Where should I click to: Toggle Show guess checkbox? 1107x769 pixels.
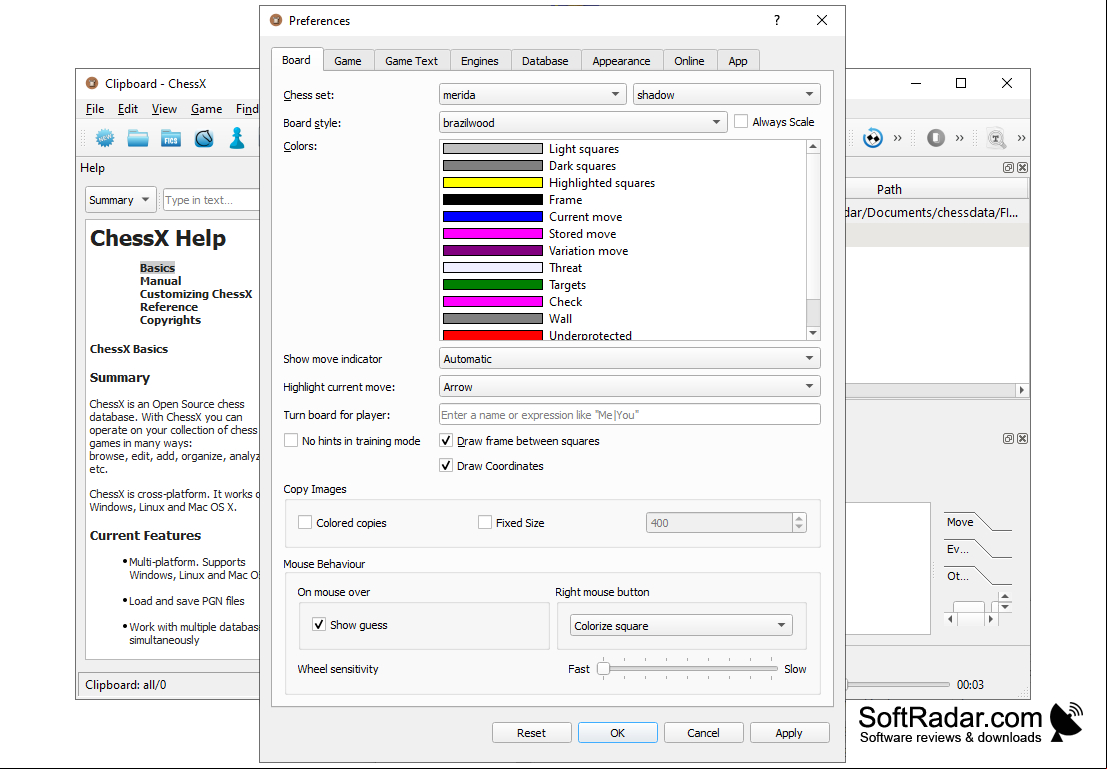pyautogui.click(x=319, y=625)
